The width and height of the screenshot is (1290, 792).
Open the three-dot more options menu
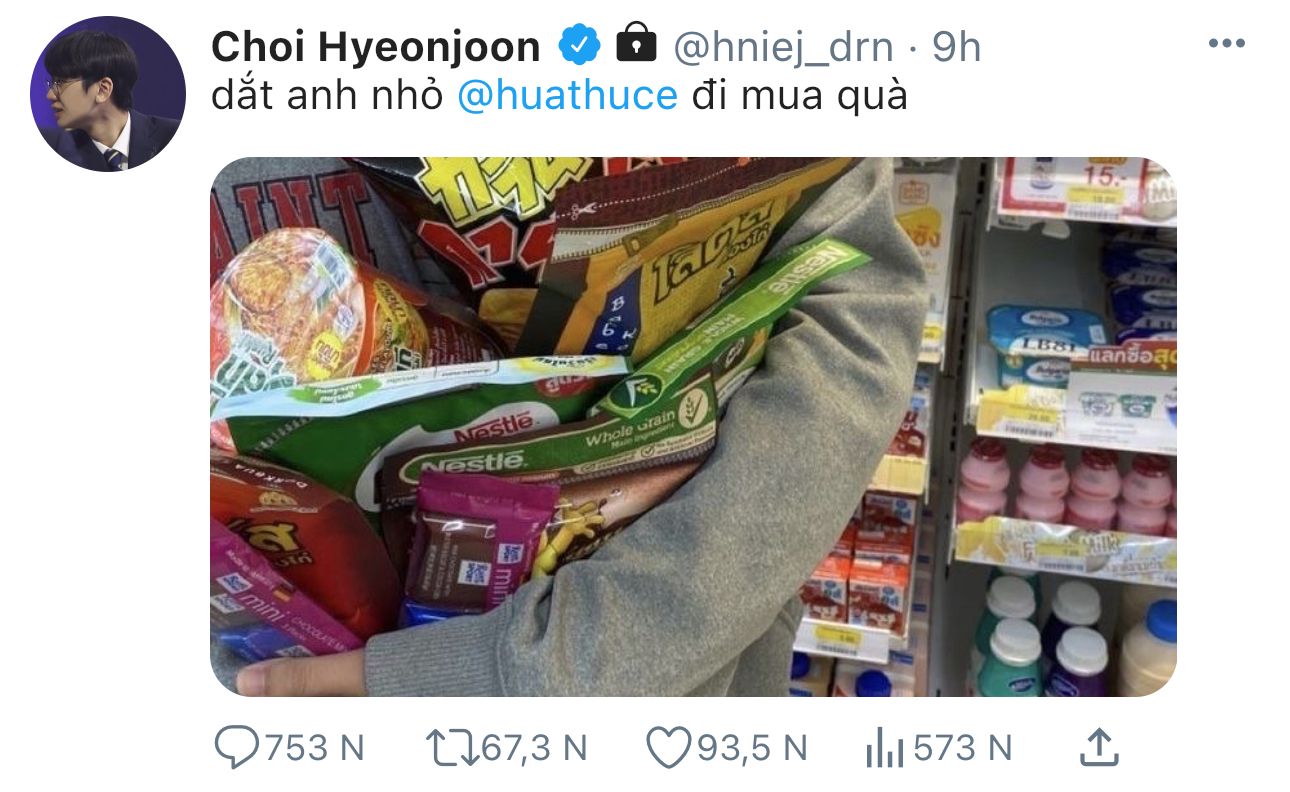pyautogui.click(x=1225, y=45)
